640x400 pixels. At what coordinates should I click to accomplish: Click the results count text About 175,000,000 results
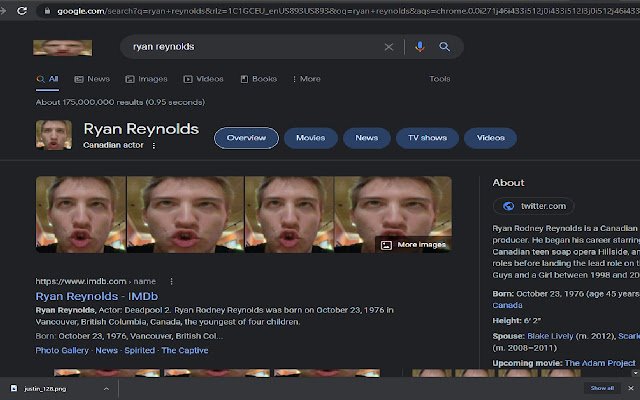120,102
